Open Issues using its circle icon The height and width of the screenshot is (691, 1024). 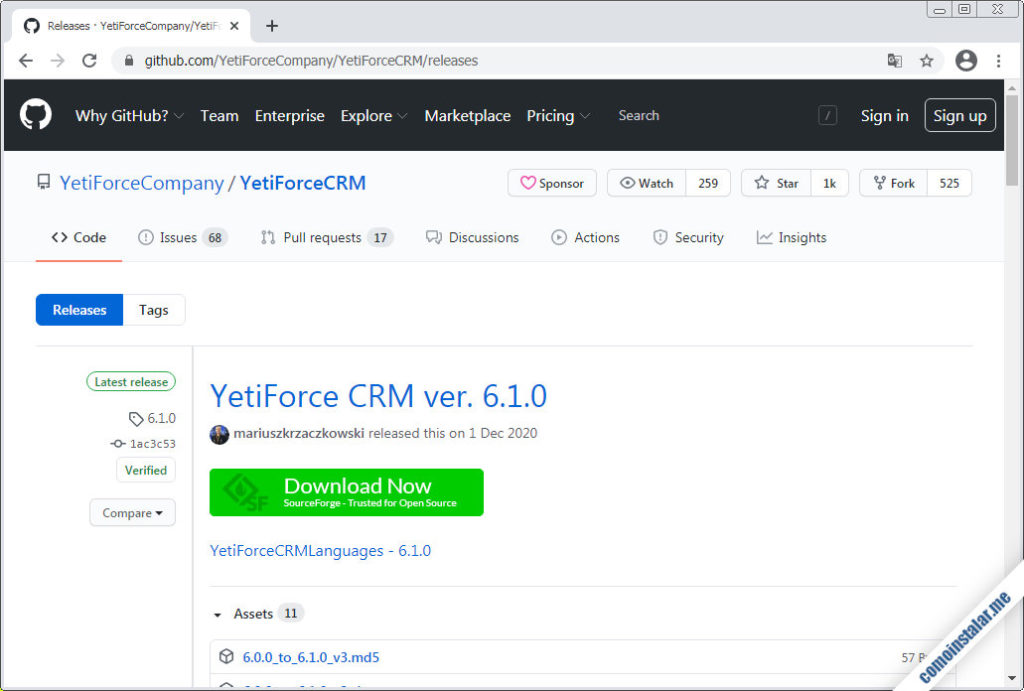(146, 237)
